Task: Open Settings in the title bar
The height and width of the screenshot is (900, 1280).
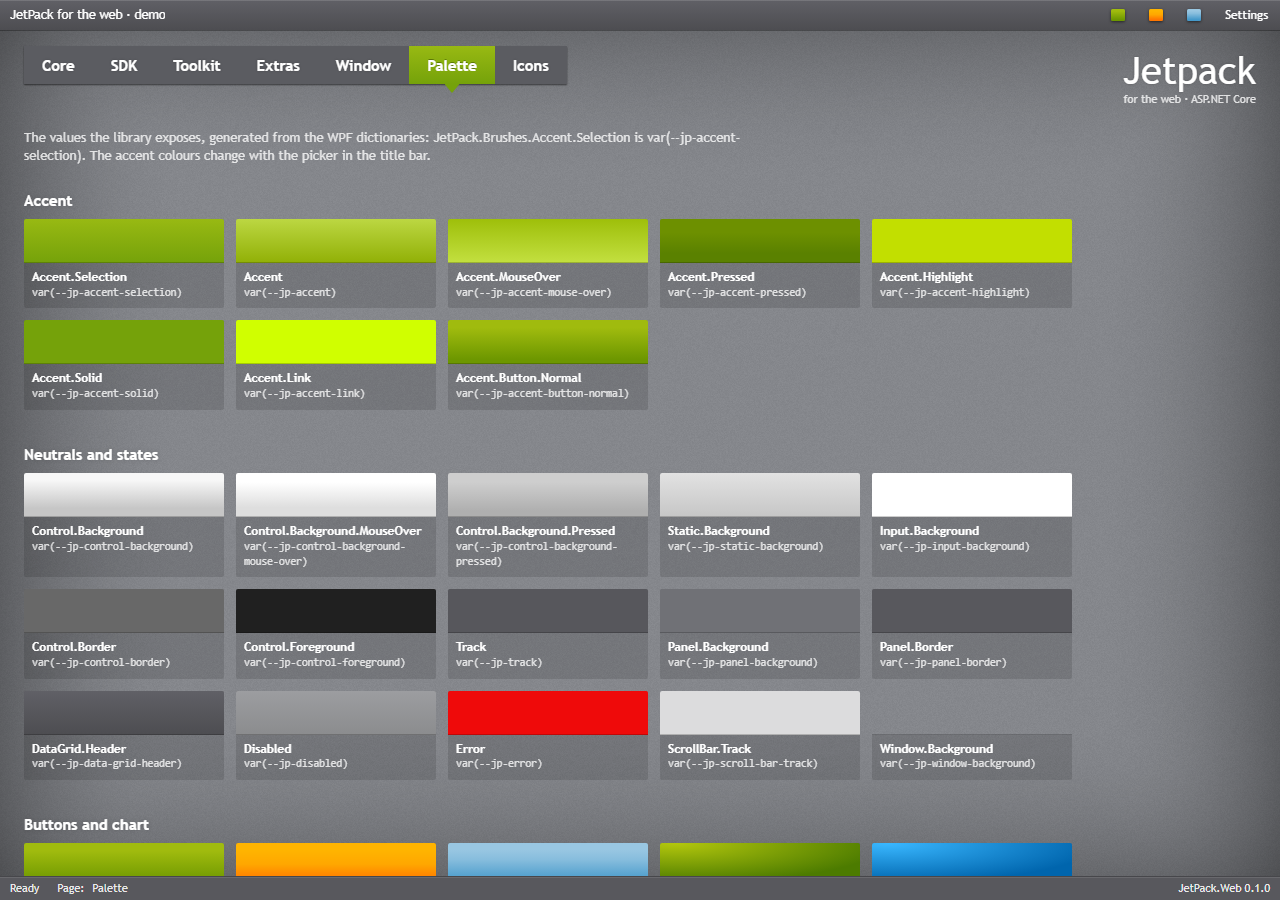Action: (x=1246, y=15)
